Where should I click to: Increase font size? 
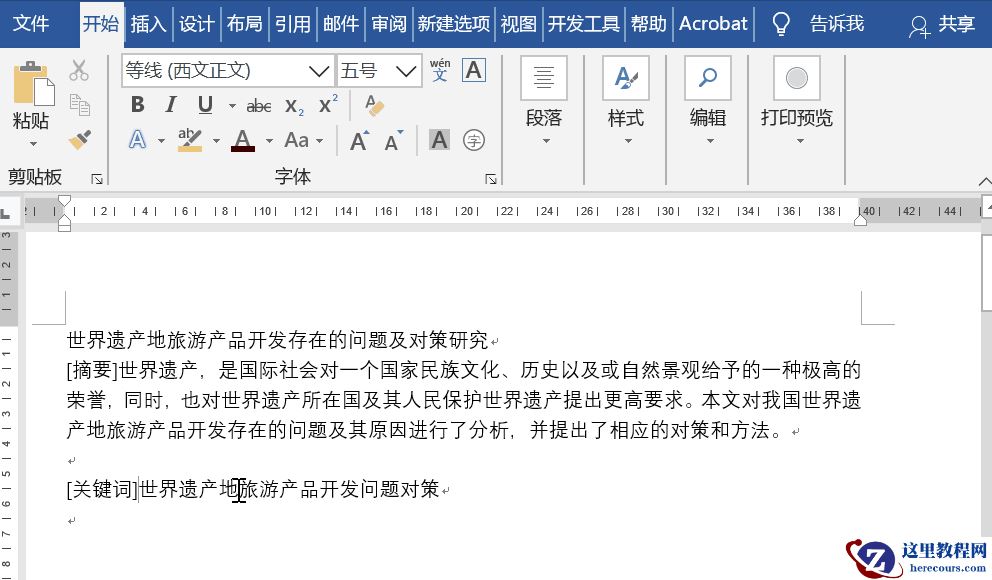point(359,140)
